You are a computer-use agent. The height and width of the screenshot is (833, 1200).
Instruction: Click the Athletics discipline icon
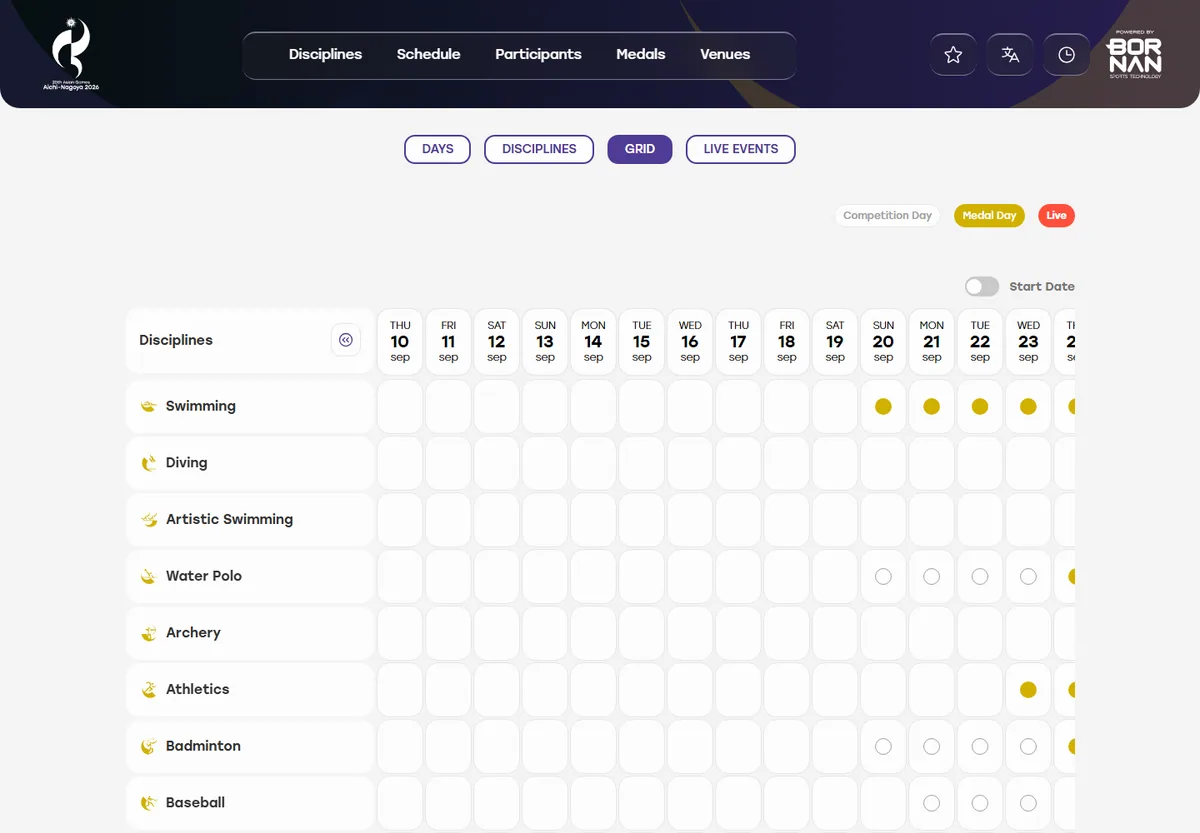click(x=149, y=689)
